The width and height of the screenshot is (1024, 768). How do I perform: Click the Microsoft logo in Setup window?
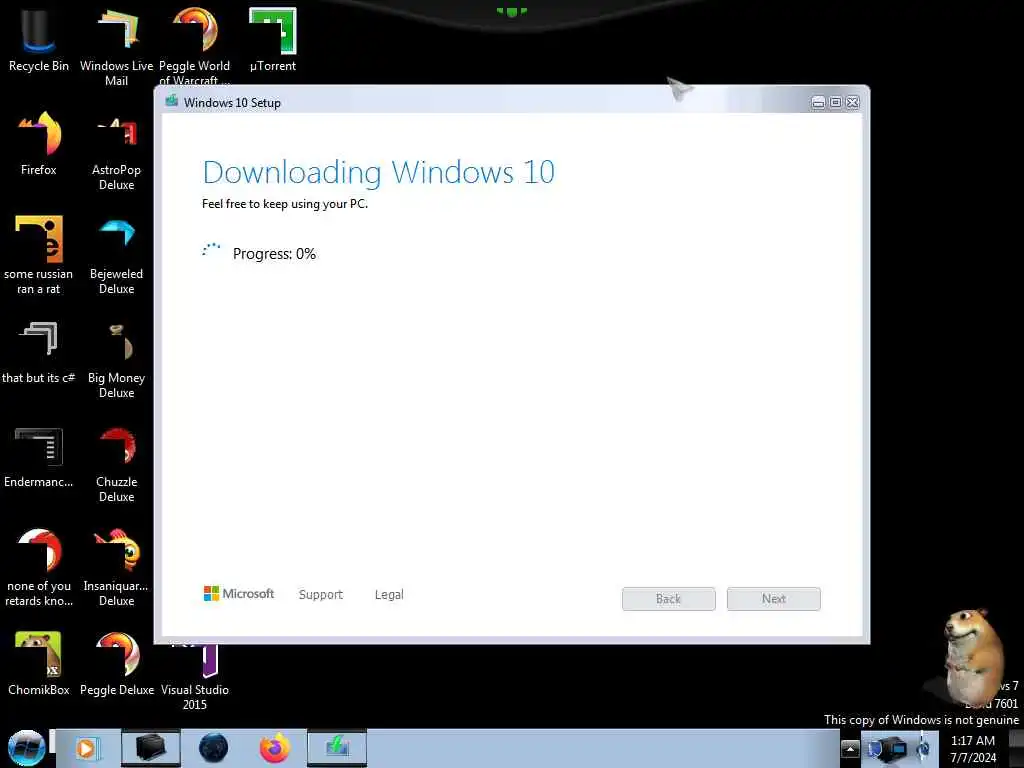(x=239, y=594)
